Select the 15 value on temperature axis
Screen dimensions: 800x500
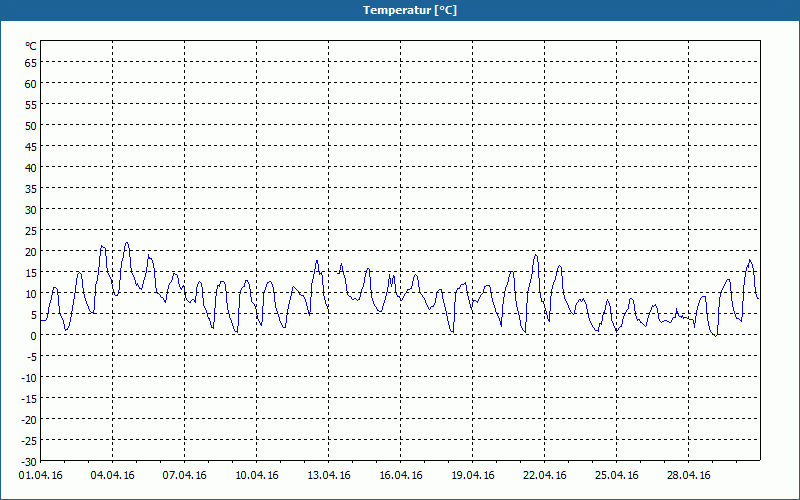click(31, 273)
